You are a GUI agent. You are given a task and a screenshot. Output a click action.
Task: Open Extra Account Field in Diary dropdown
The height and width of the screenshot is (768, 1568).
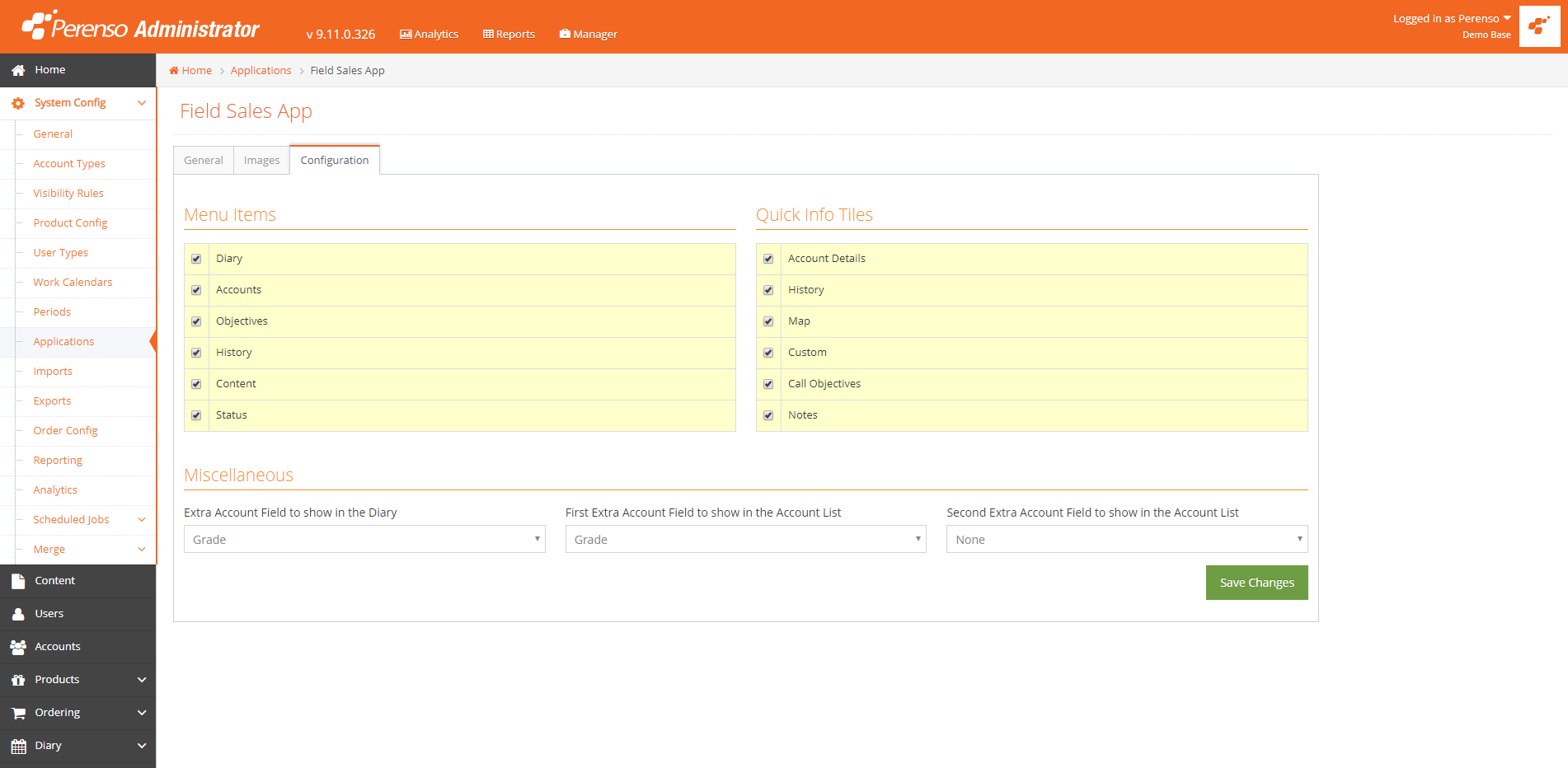(x=364, y=539)
